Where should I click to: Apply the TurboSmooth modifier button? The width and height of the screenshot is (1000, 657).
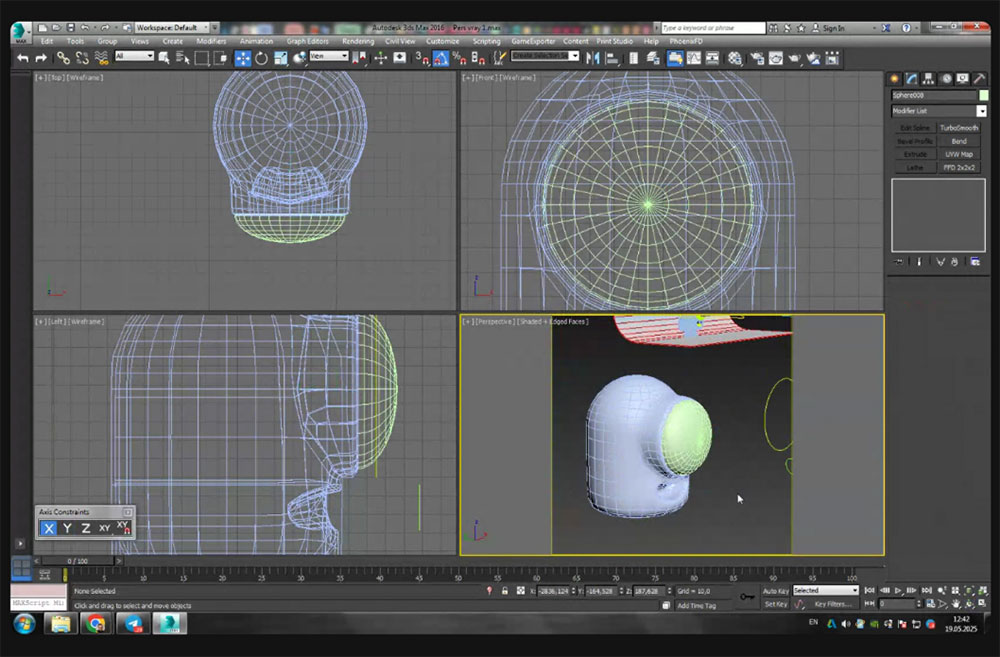point(959,128)
